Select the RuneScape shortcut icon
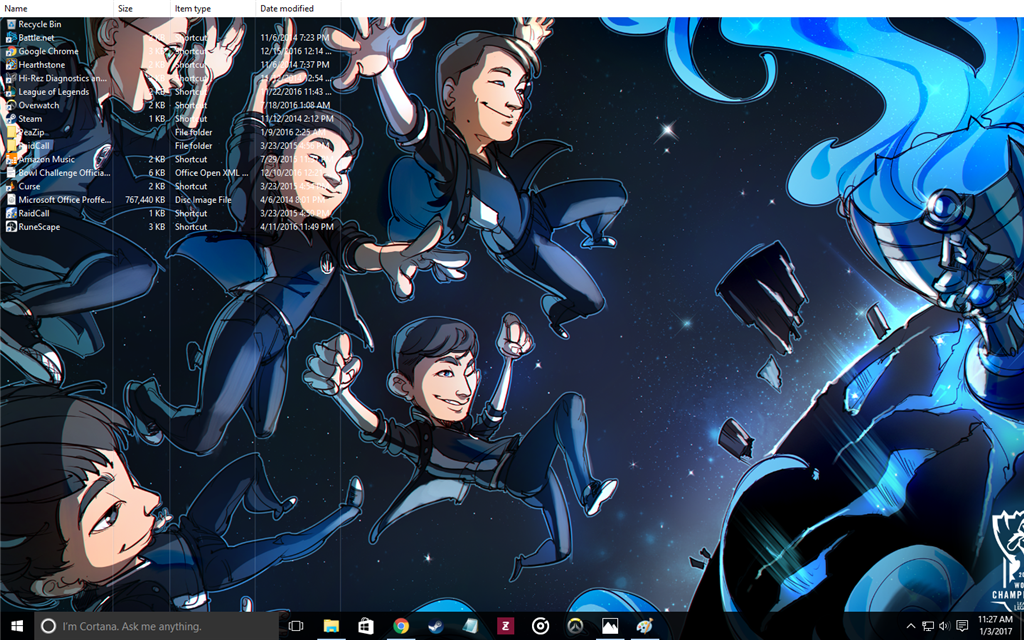 [11, 227]
